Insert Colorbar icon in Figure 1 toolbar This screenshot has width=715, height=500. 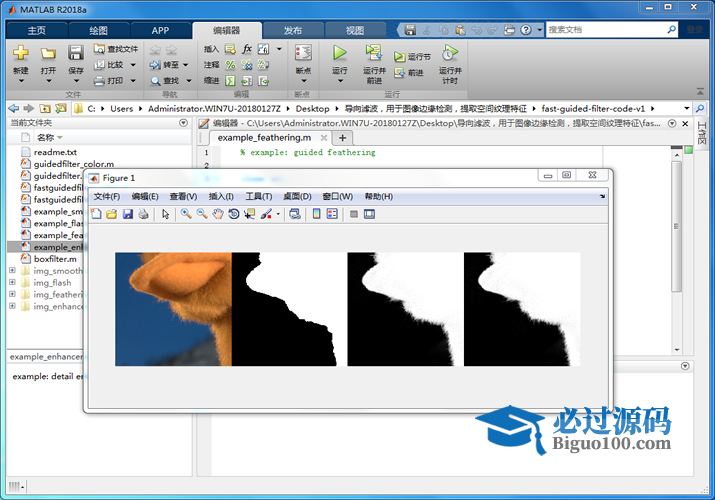[x=316, y=214]
